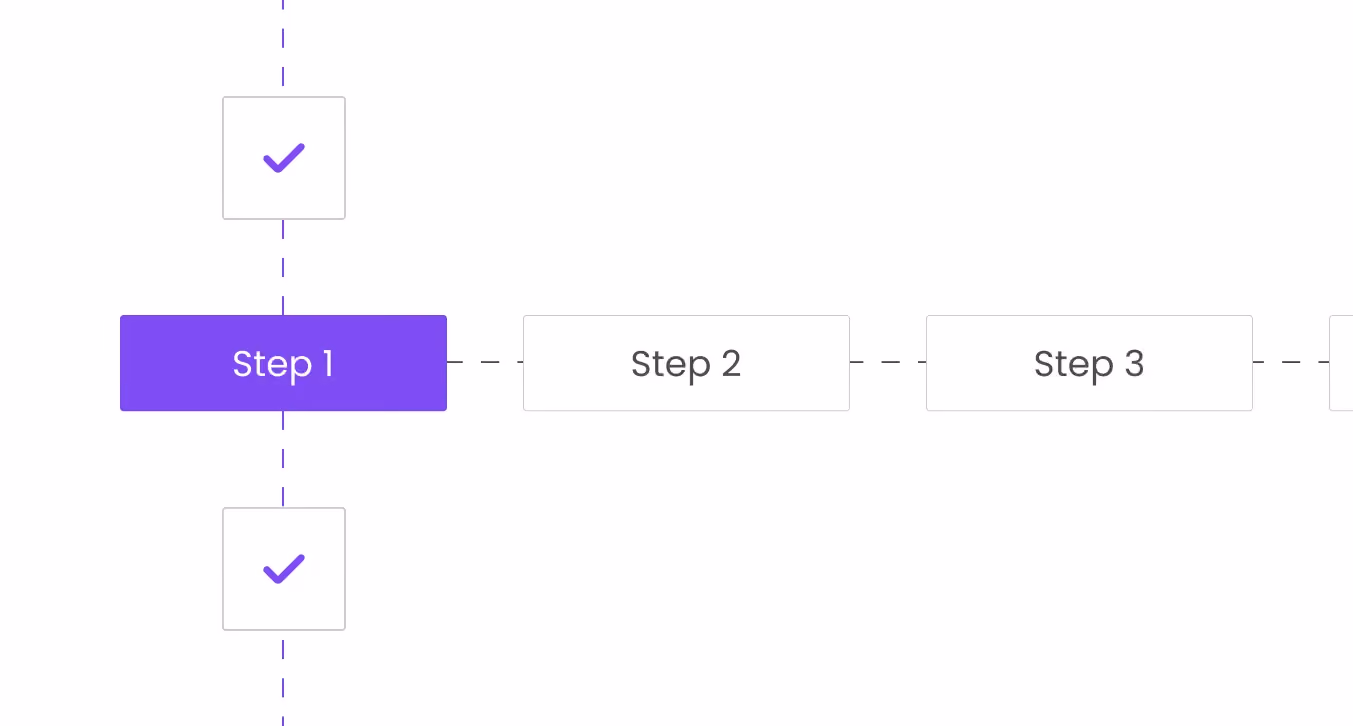Image resolution: width=1353 pixels, height=726 pixels.
Task: Click dashed connector following Step 3
Action: [1291, 362]
